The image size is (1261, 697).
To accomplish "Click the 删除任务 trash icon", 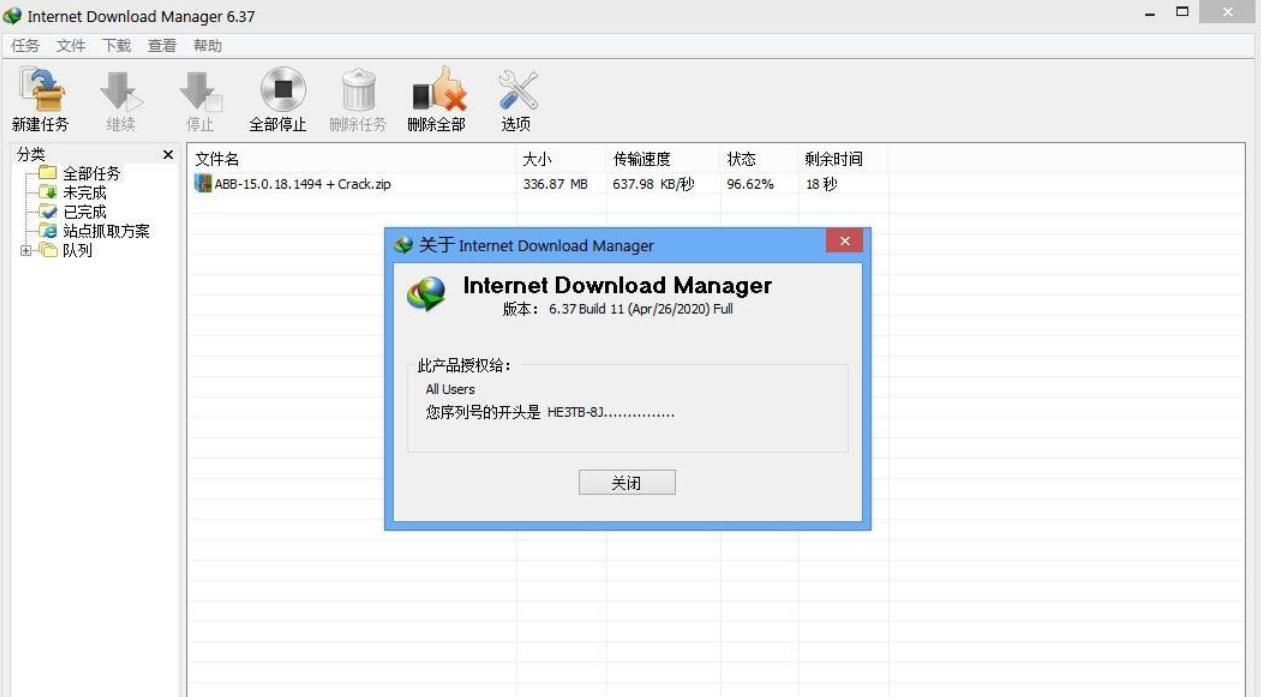I will pos(358,90).
